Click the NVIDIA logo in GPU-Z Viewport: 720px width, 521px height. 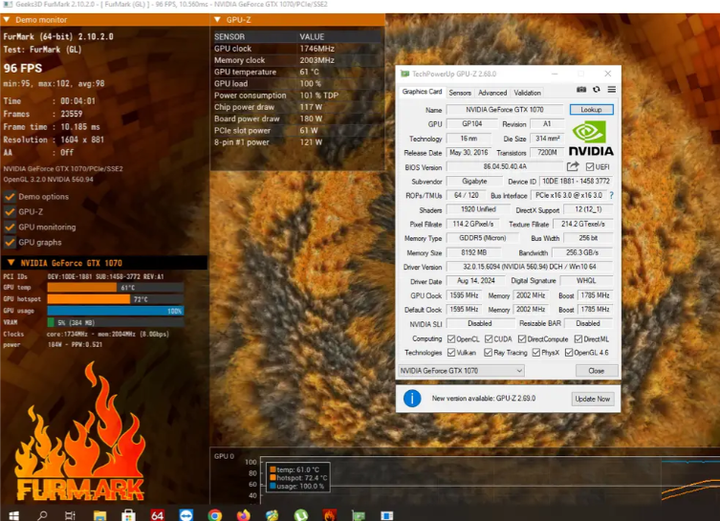click(591, 138)
